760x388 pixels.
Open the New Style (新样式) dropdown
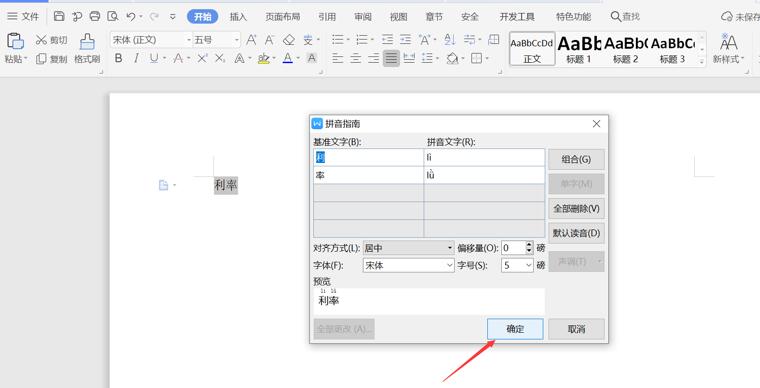pyautogui.click(x=728, y=59)
